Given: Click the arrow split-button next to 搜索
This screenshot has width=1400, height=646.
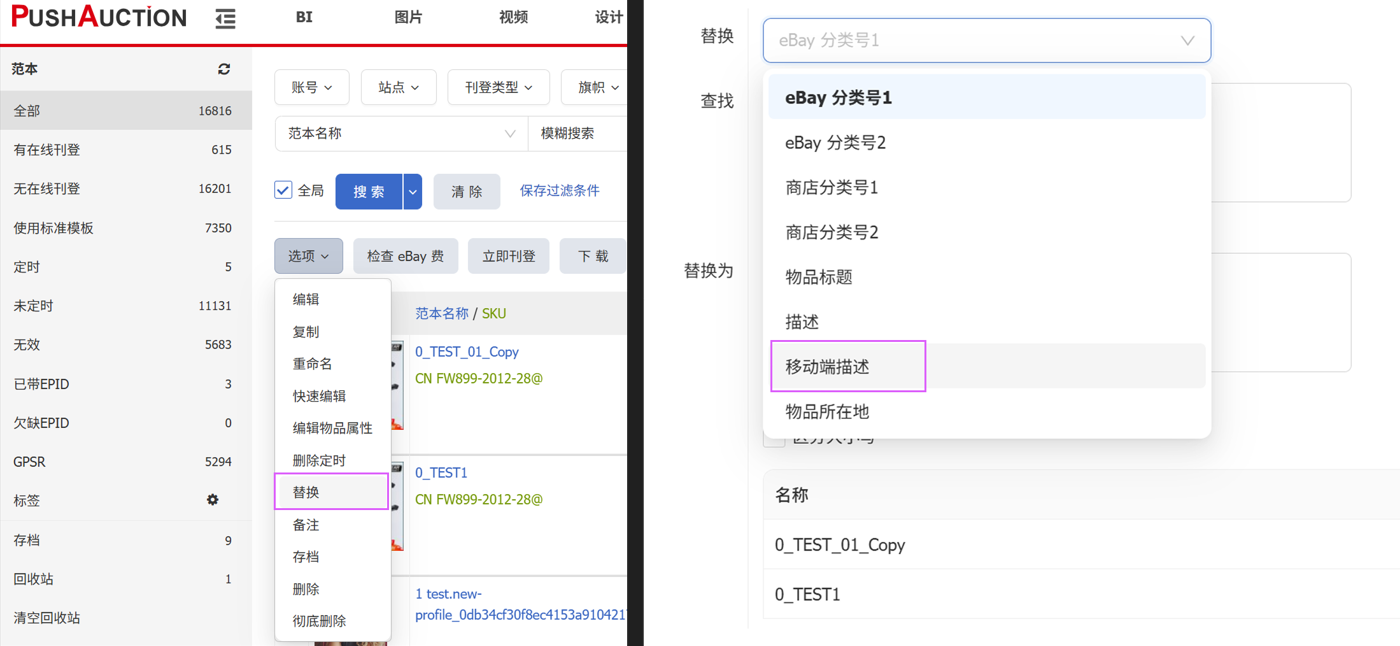Looking at the screenshot, I should [x=412, y=191].
